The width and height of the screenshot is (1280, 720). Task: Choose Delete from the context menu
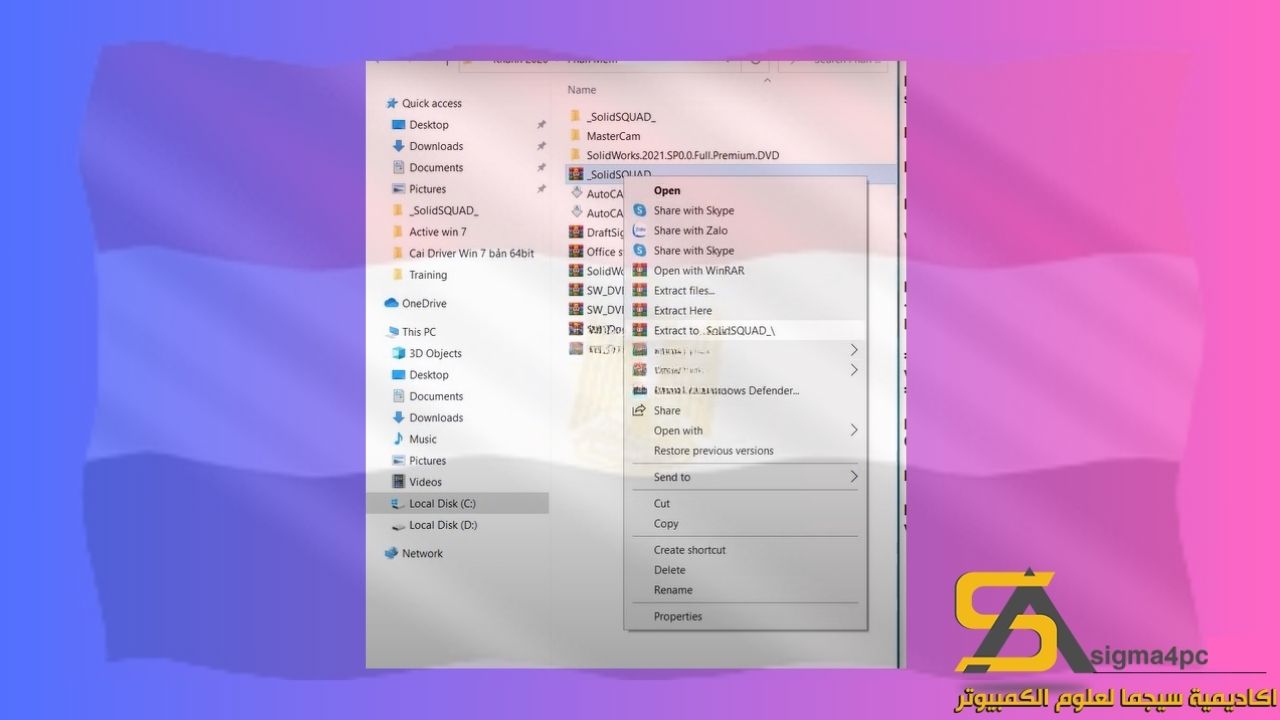pyautogui.click(x=670, y=570)
